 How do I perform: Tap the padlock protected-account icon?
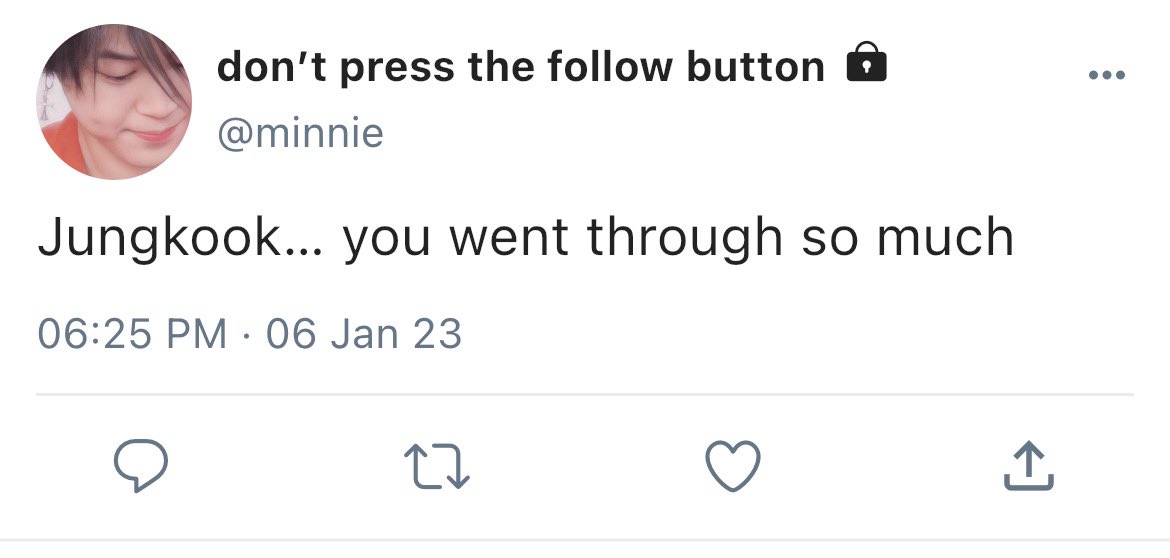tap(866, 65)
